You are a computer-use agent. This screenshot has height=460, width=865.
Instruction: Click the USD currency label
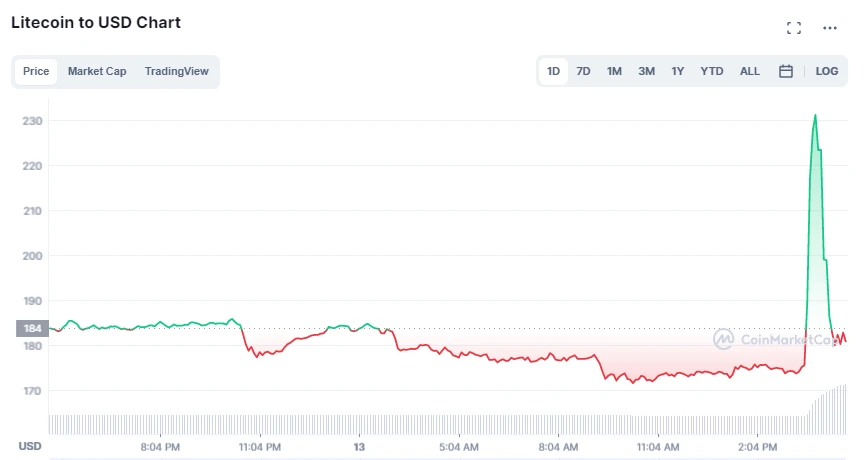30,446
